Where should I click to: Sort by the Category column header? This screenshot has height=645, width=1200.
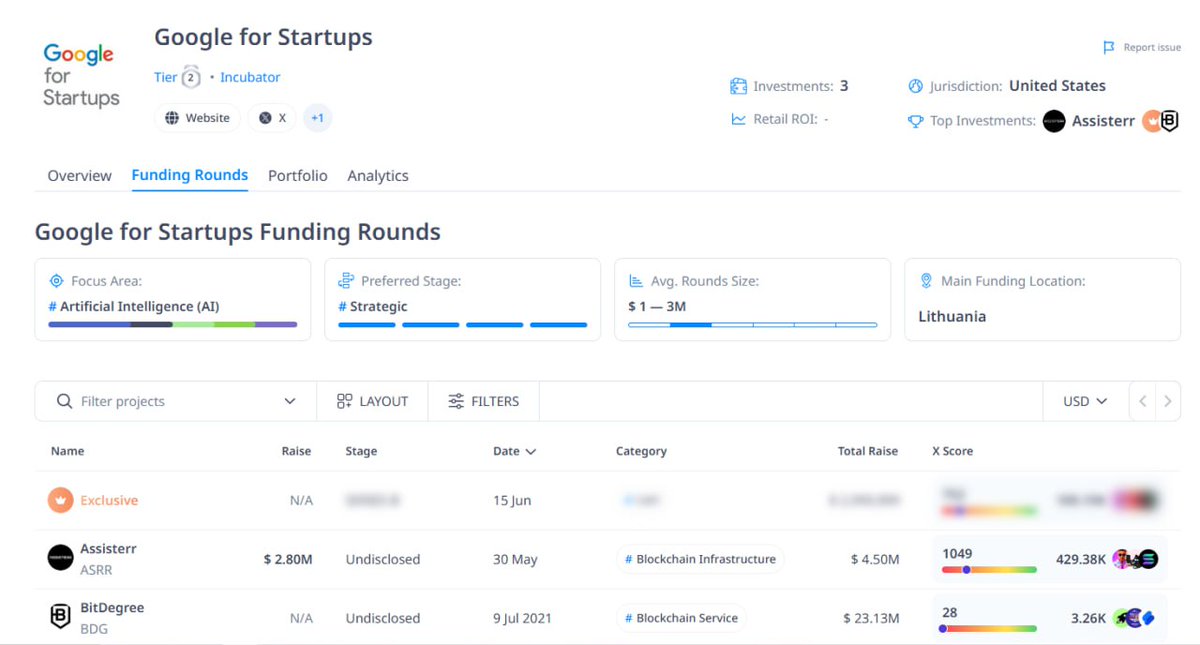[641, 451]
